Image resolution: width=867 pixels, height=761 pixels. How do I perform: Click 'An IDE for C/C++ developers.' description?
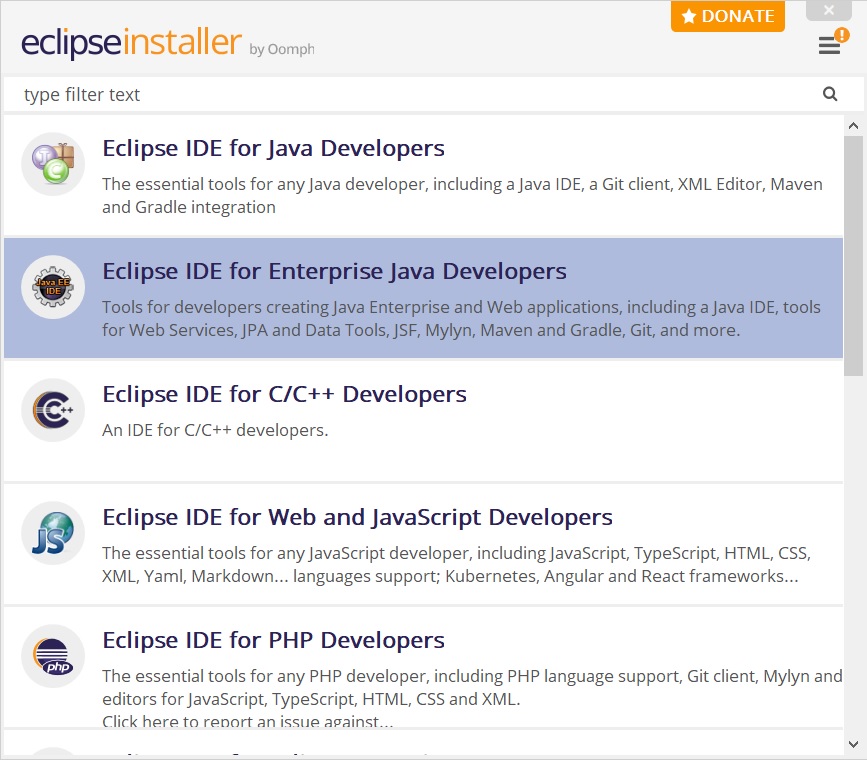(x=215, y=430)
